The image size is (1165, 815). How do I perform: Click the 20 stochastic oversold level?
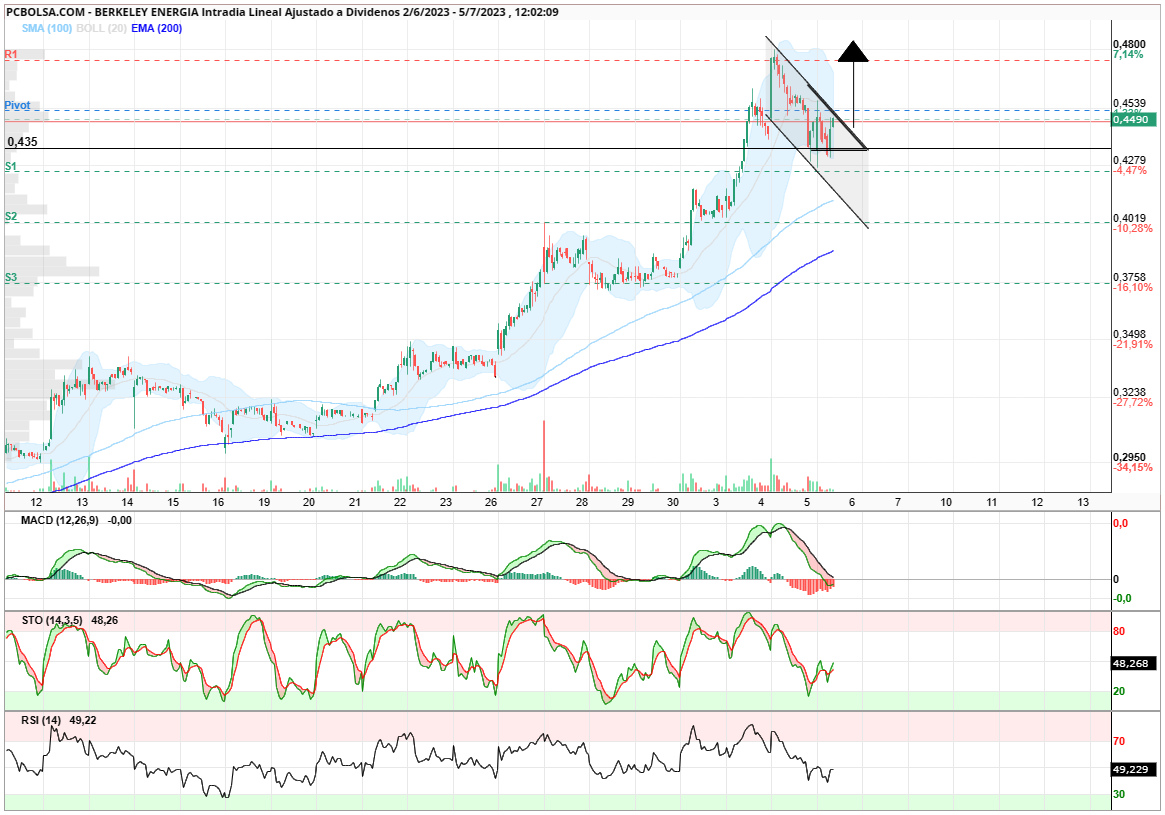tap(1119, 691)
